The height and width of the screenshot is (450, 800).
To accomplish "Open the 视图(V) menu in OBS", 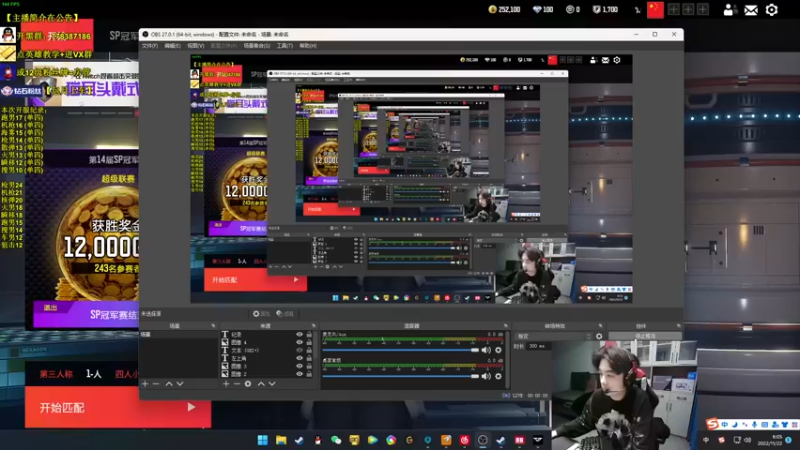I will pyautogui.click(x=196, y=46).
